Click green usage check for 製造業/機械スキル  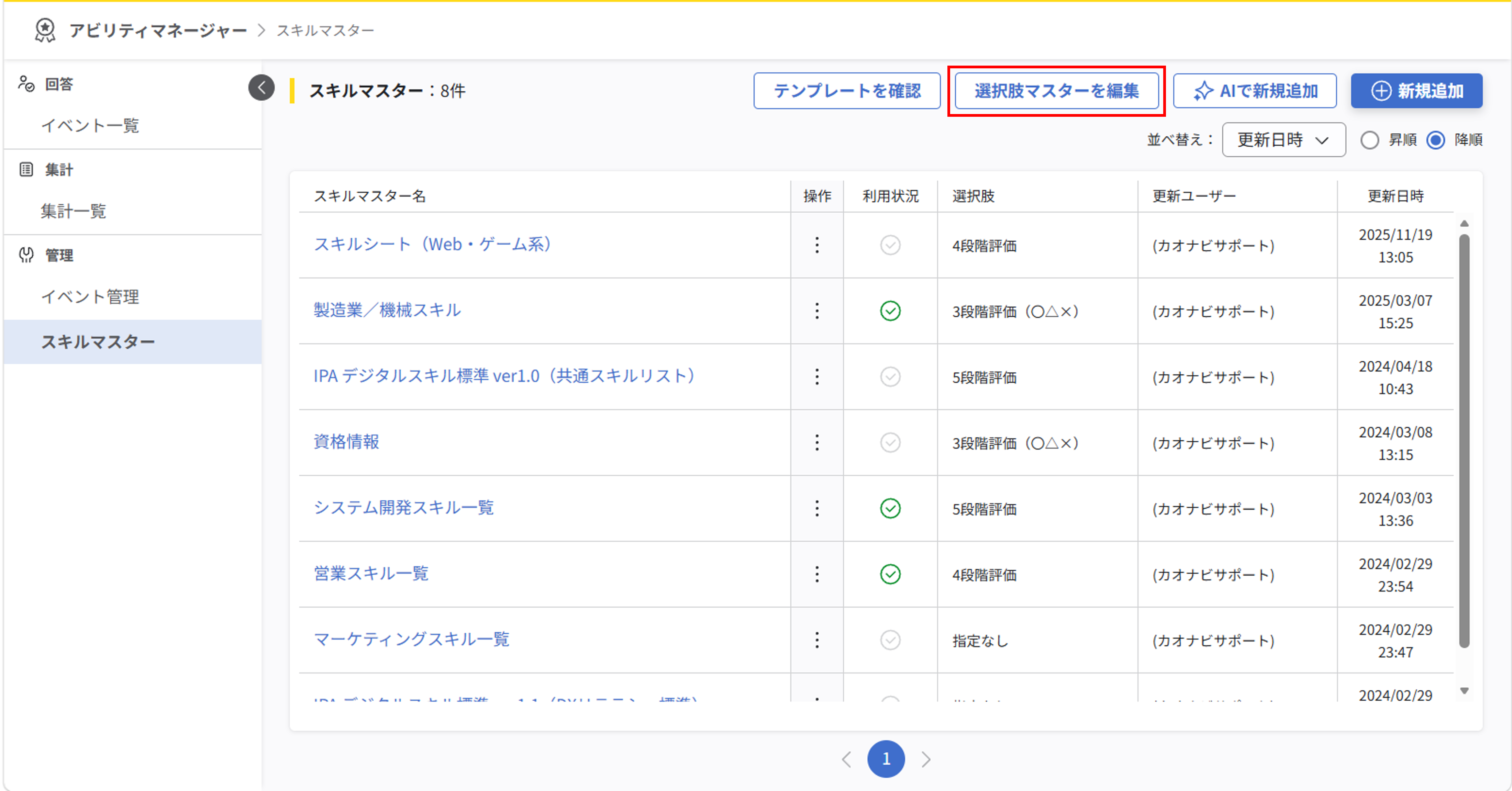pyautogui.click(x=890, y=310)
